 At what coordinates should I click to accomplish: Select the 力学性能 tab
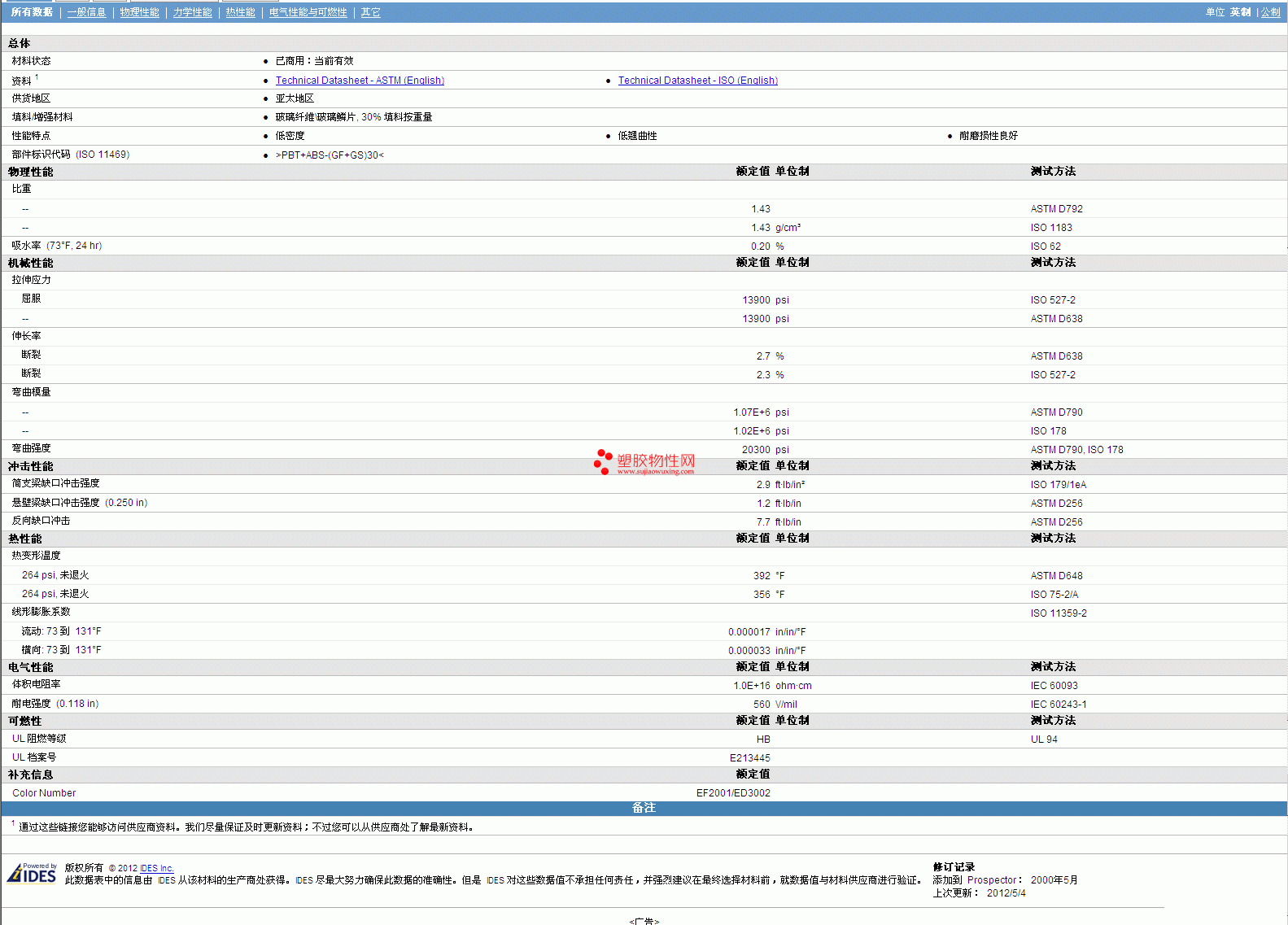193,12
